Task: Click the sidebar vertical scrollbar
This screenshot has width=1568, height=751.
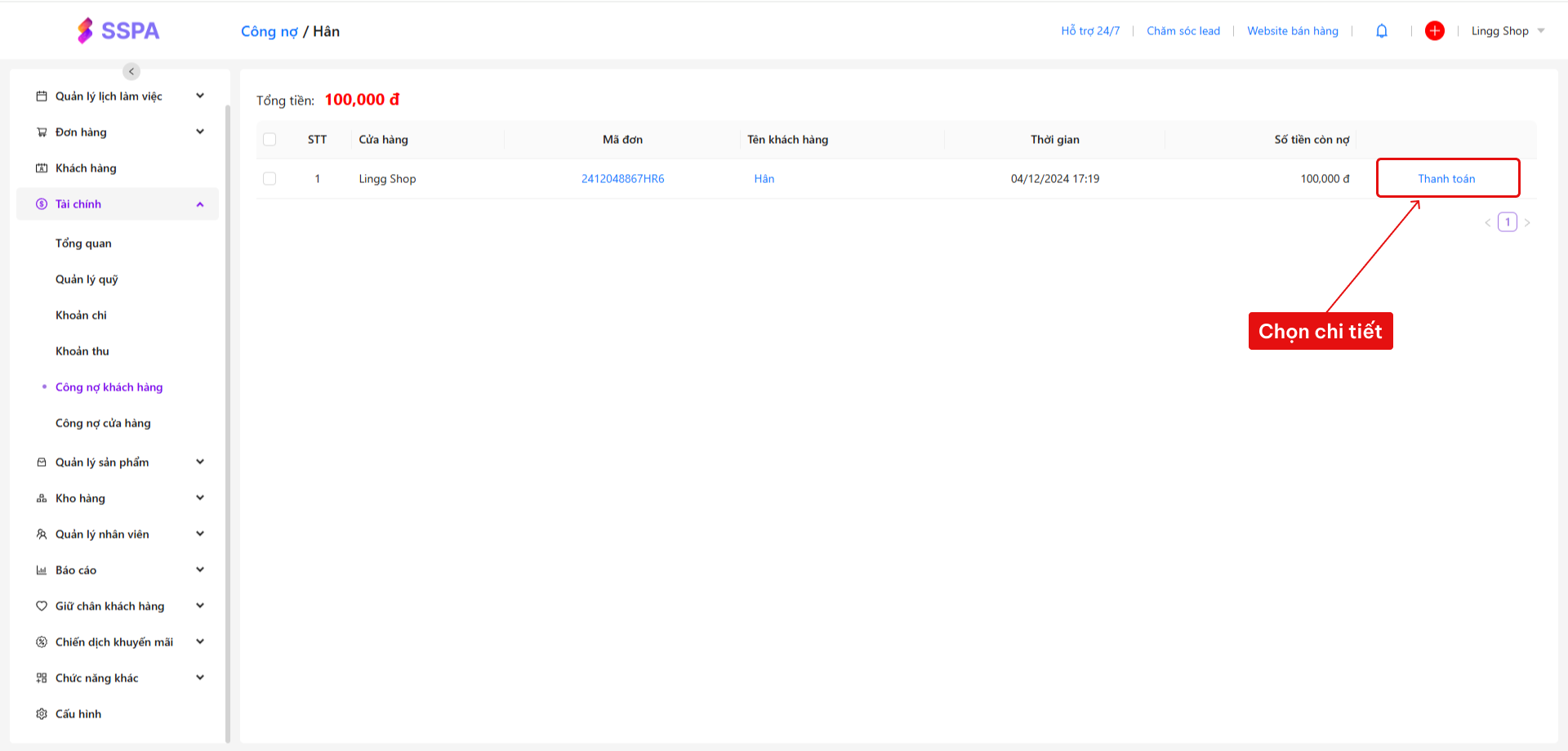Action: (x=228, y=423)
